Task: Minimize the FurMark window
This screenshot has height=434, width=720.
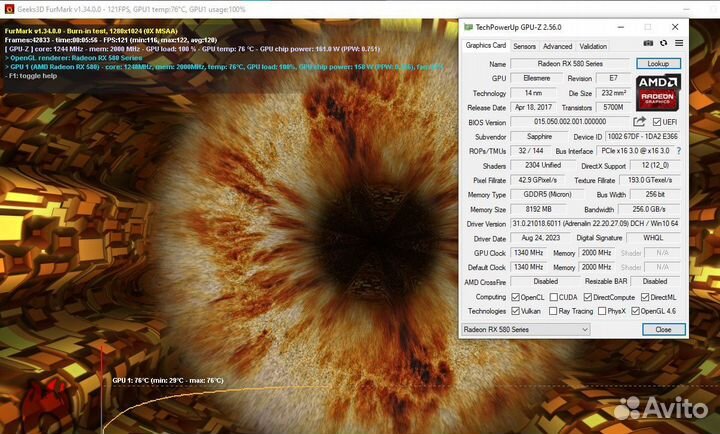Action: click(x=686, y=9)
